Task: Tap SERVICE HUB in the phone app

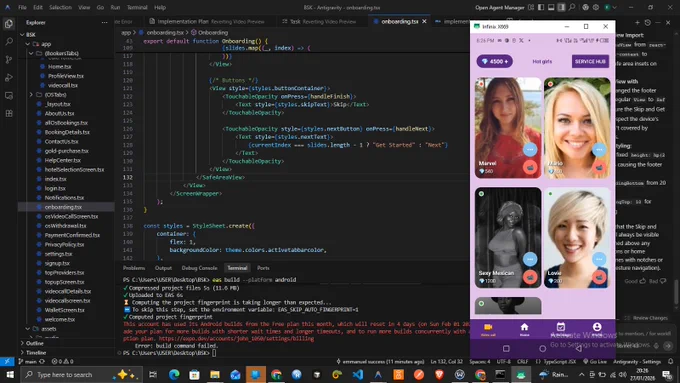Action: [x=590, y=61]
